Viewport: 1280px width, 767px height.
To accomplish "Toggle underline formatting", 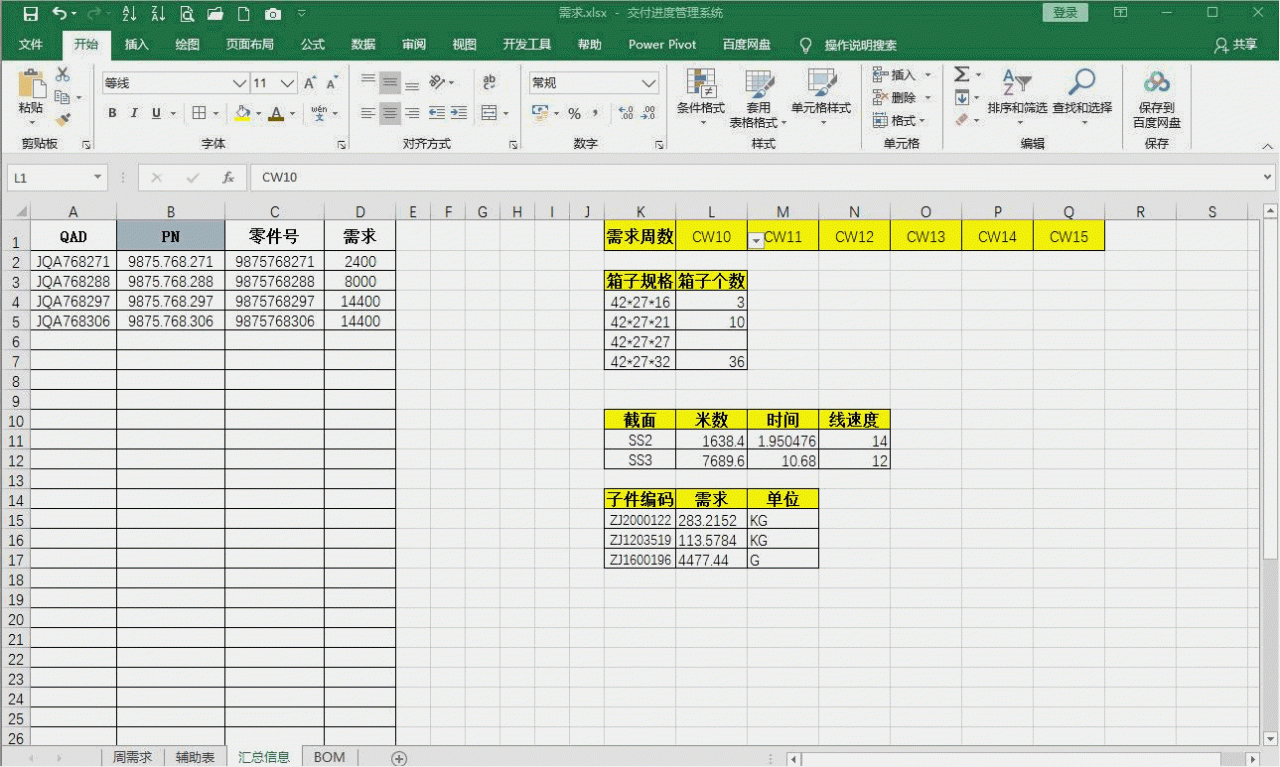I will click(x=157, y=113).
